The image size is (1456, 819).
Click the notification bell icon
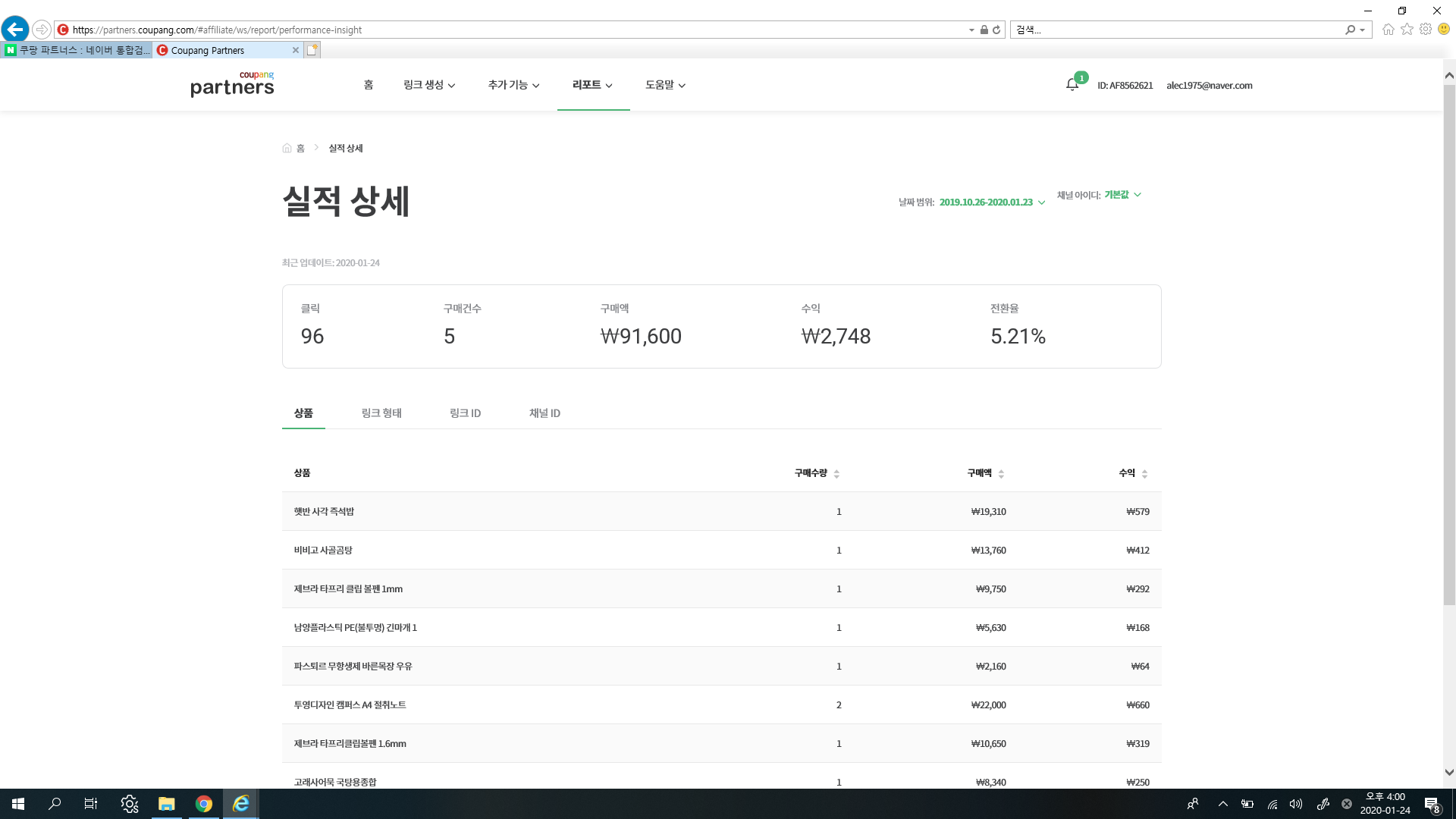1072,85
